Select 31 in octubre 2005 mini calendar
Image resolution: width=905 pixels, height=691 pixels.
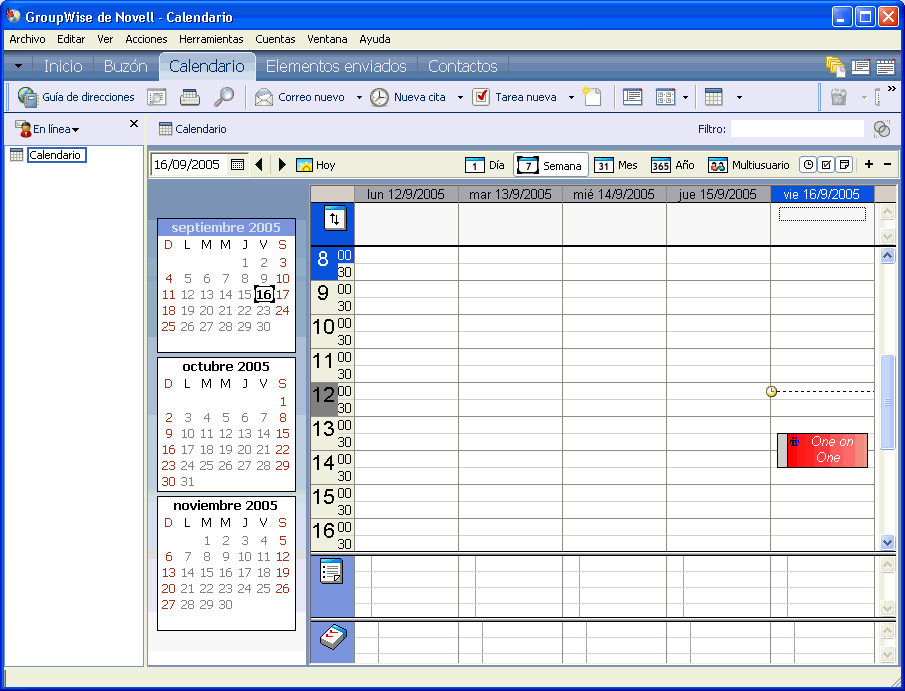coord(188,481)
